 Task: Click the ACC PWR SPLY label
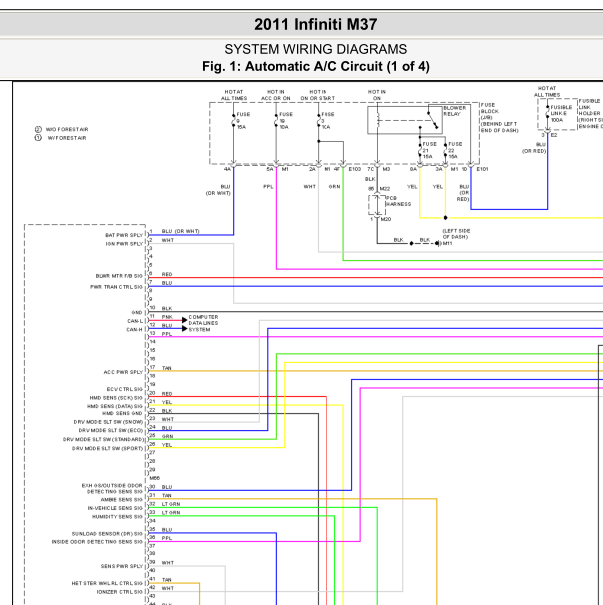click(x=123, y=372)
